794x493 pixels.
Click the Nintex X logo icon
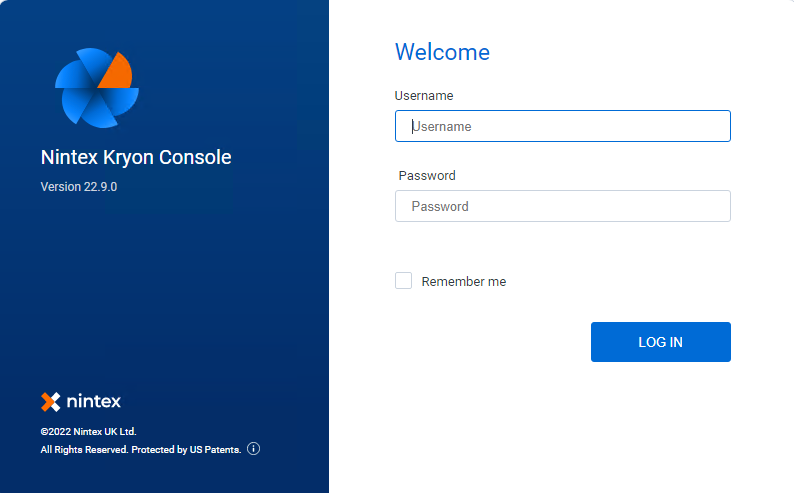[x=50, y=402]
